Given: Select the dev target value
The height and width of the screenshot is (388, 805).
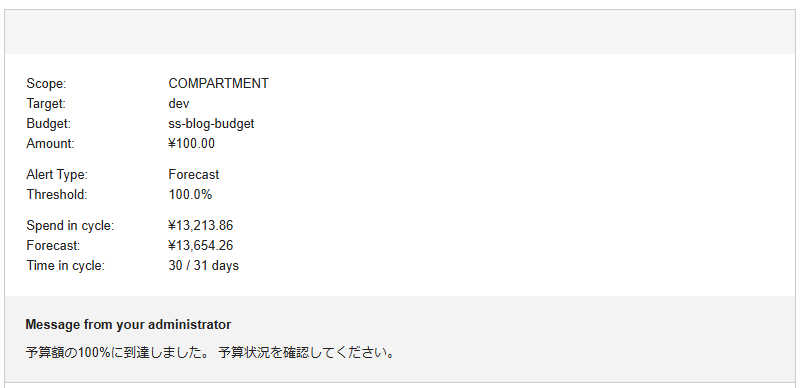Looking at the screenshot, I should (x=179, y=104).
